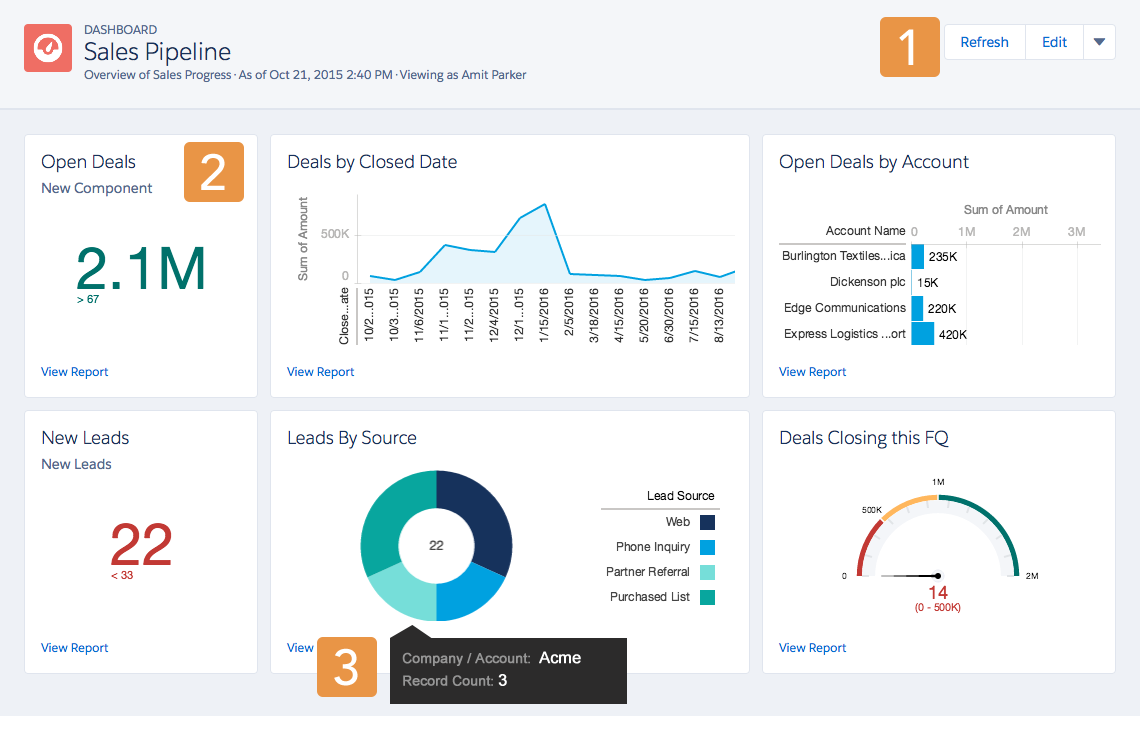Viewport: 1140px width, 736px height.
Task: Click the Burlington Textiles bar in Open Deals
Action: point(916,256)
